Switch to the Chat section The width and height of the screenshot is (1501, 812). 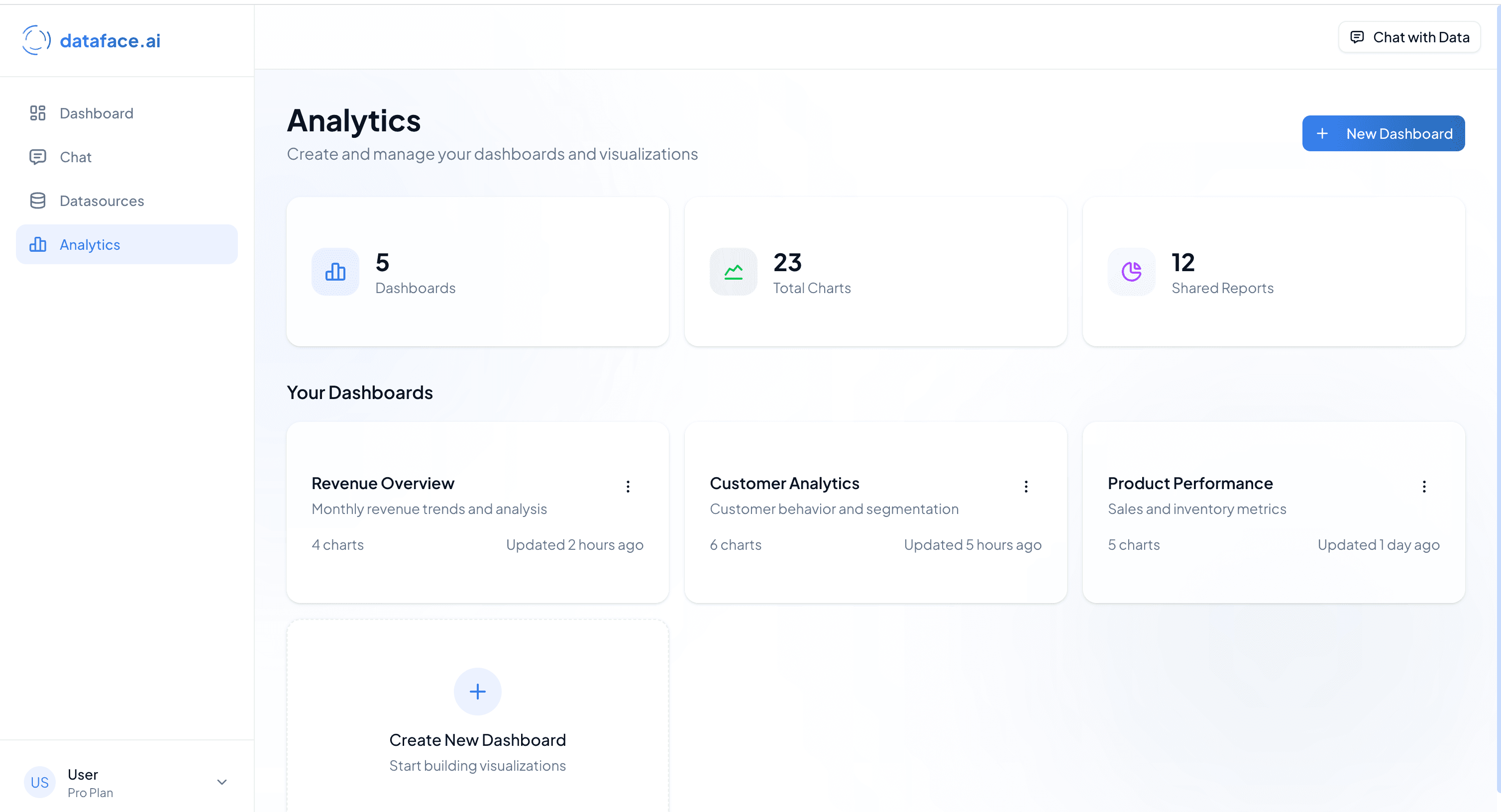pos(75,157)
